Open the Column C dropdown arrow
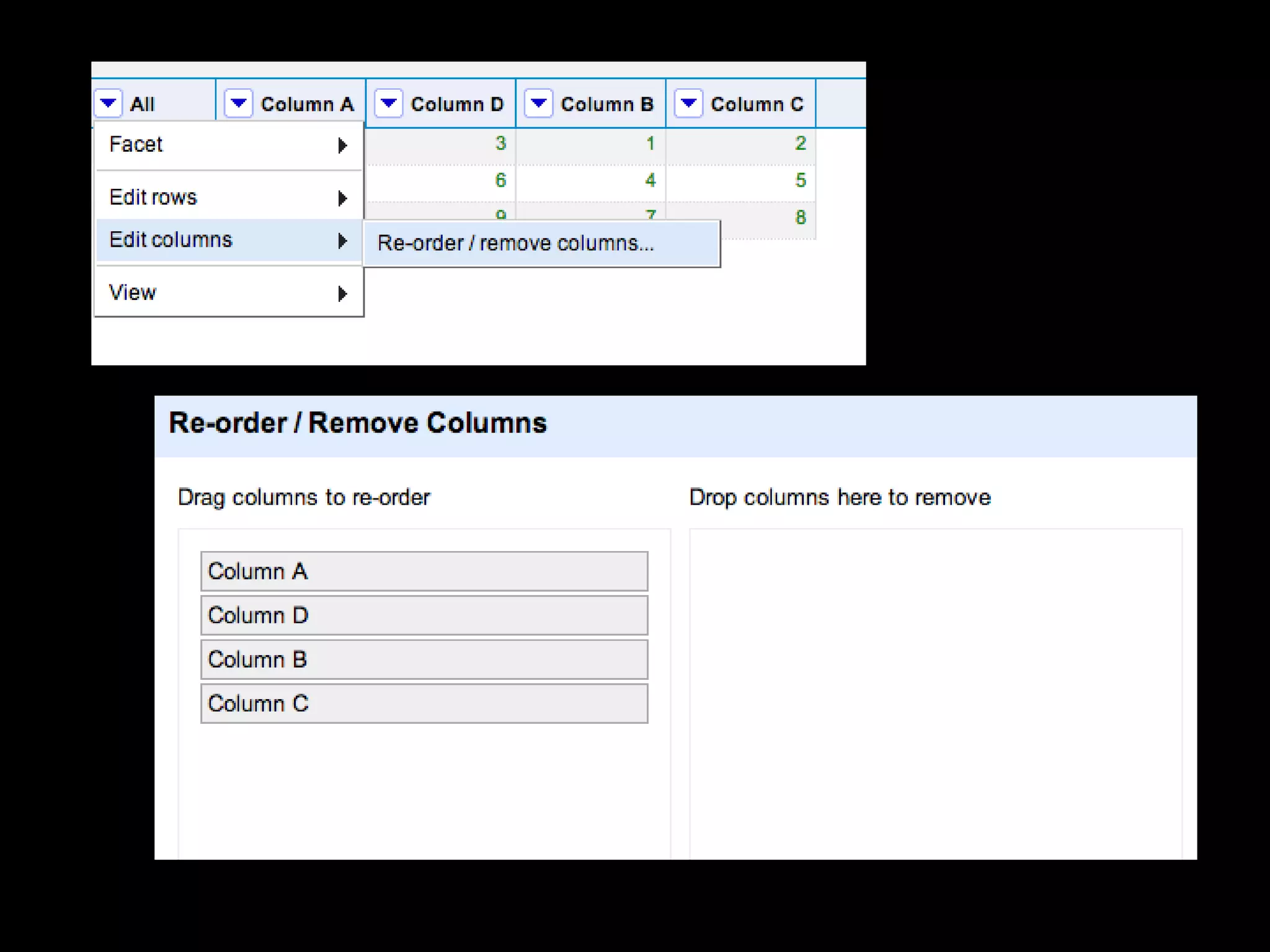The height and width of the screenshot is (952, 1270). click(689, 103)
